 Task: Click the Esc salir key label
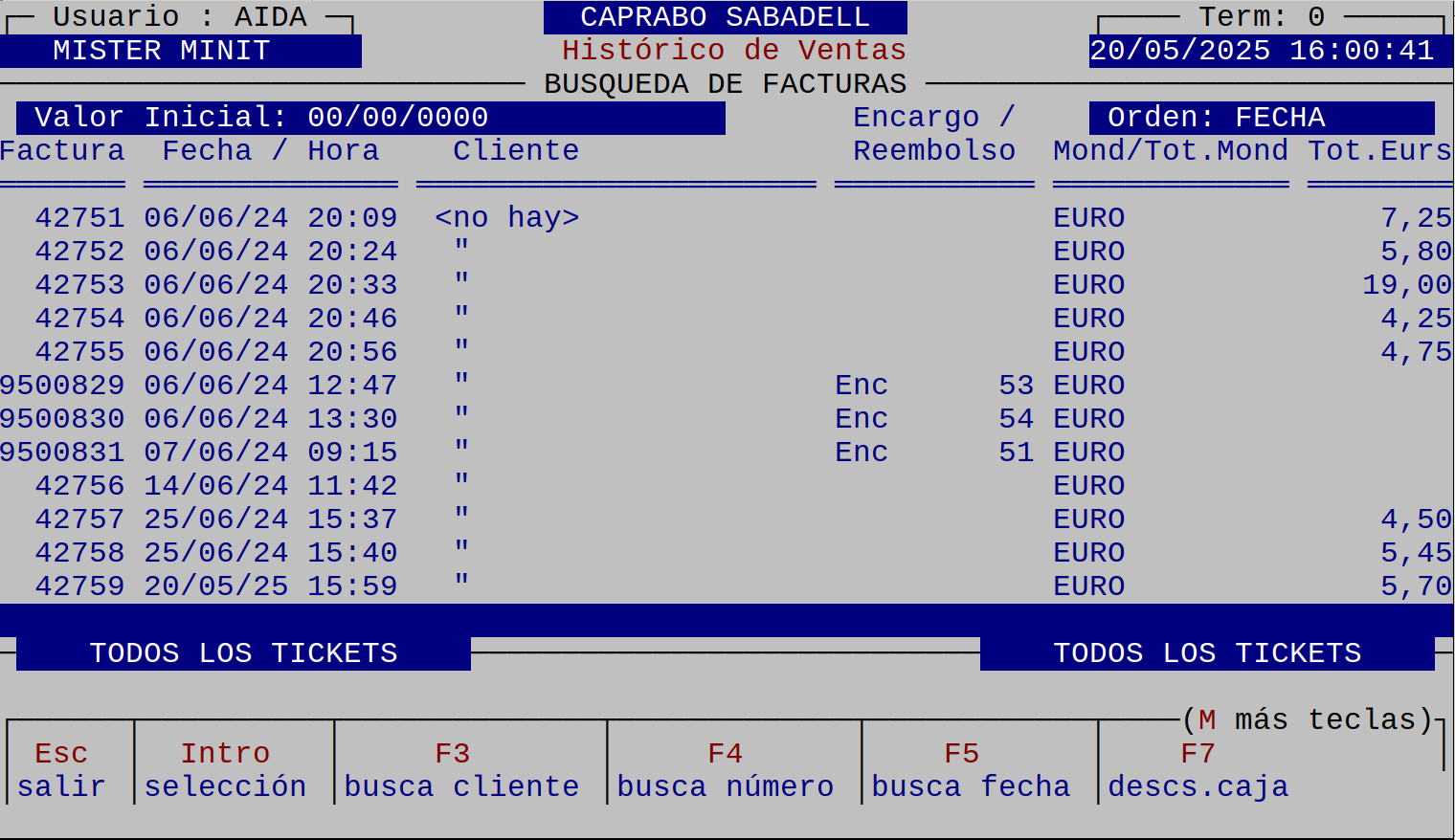tap(61, 769)
